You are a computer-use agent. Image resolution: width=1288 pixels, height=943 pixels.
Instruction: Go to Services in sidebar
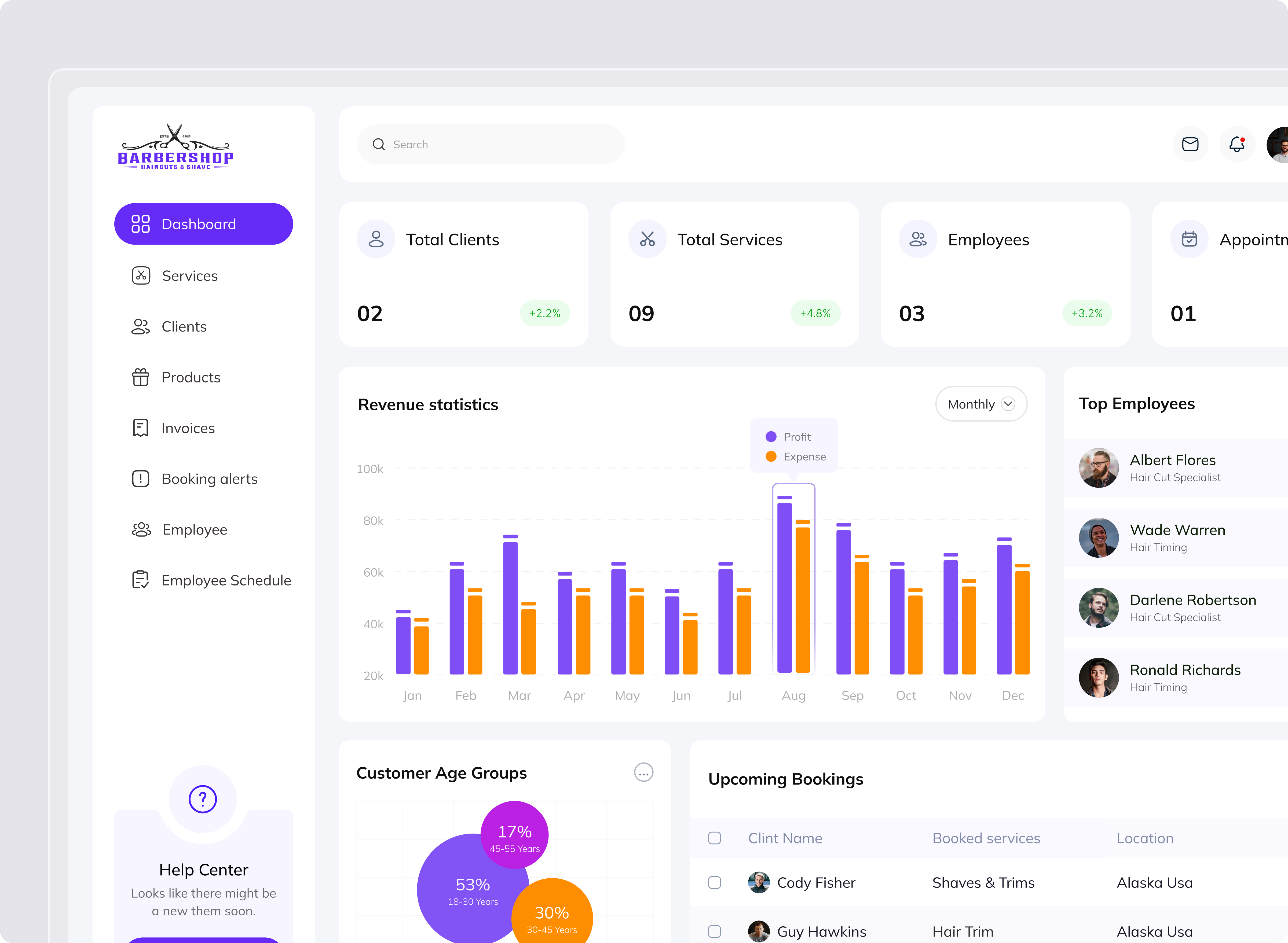tap(190, 276)
